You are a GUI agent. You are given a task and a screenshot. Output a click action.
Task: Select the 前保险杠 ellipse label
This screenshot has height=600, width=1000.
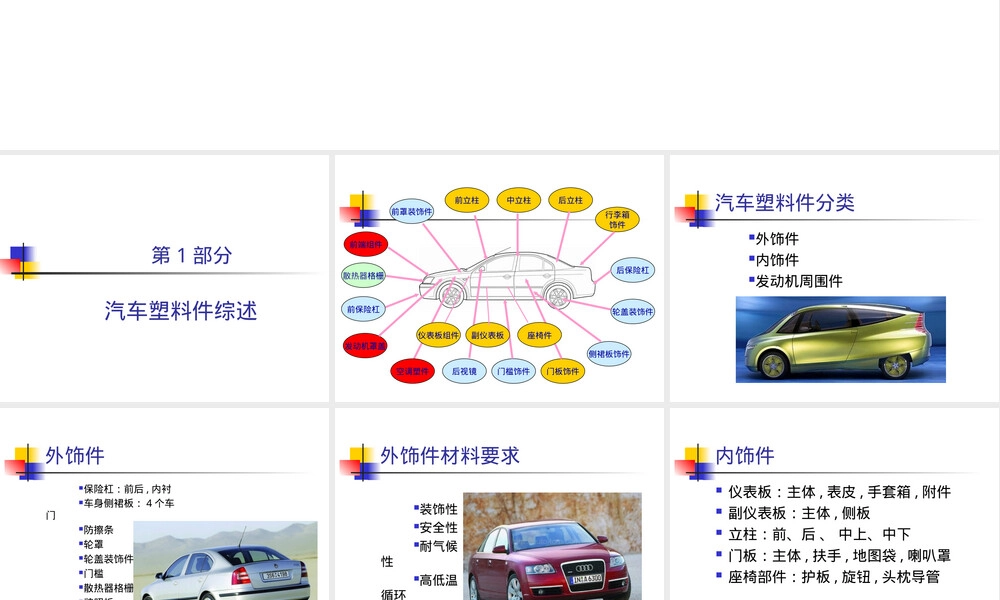(x=363, y=309)
